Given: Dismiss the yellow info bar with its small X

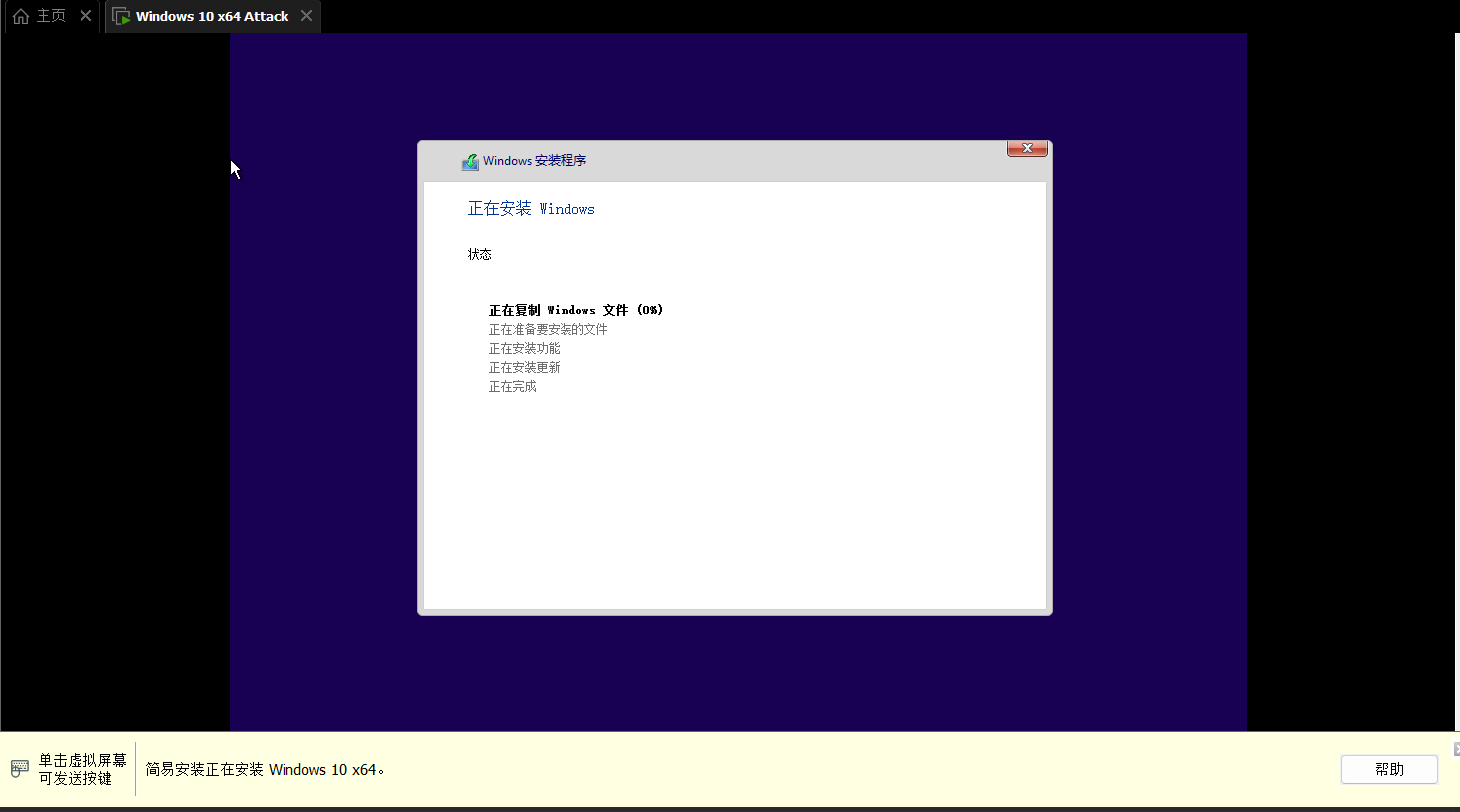Looking at the screenshot, I should click(x=1456, y=749).
